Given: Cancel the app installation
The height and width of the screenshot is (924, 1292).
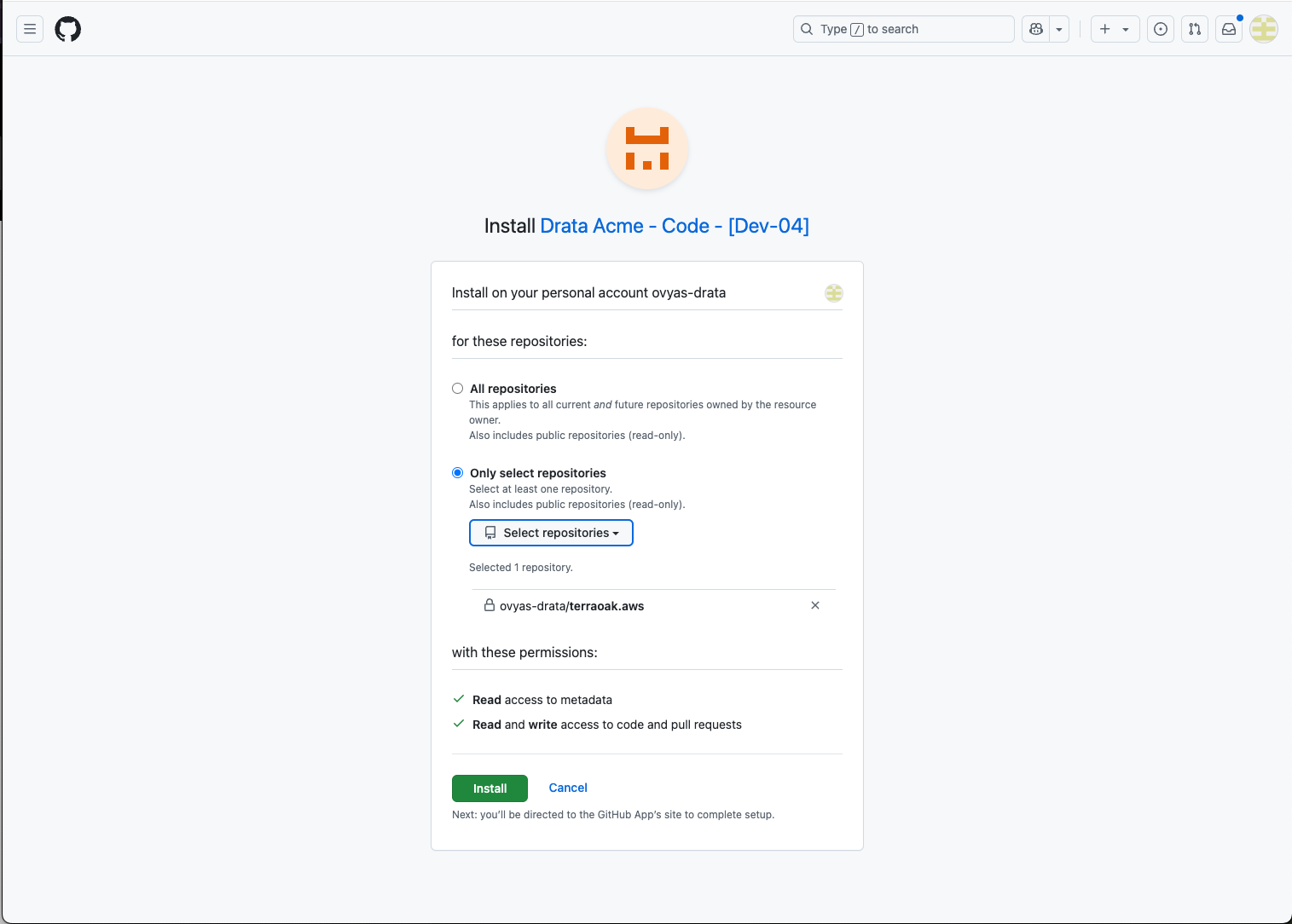Looking at the screenshot, I should [568, 788].
